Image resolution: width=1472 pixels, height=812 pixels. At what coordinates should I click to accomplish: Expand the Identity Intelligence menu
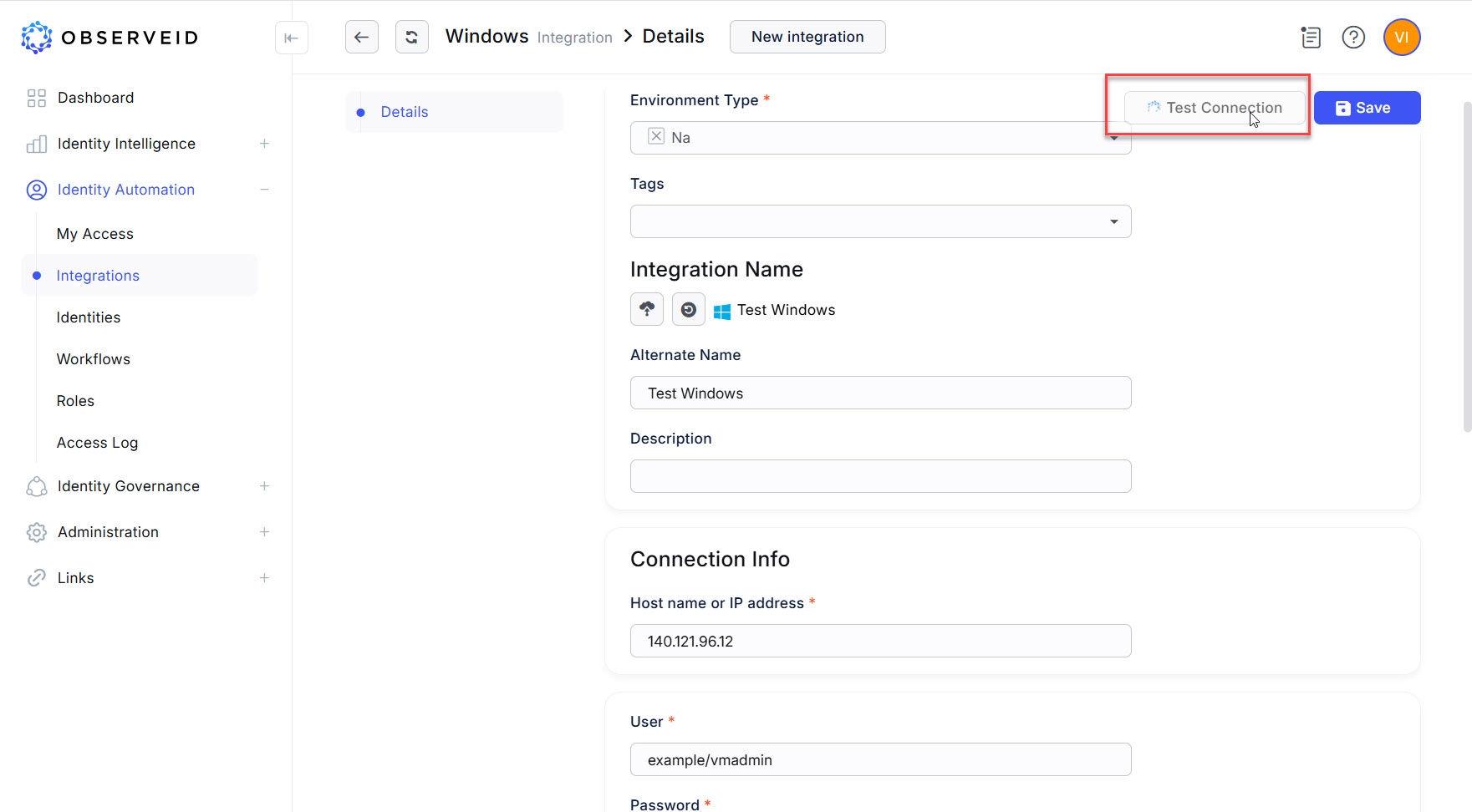coord(264,144)
